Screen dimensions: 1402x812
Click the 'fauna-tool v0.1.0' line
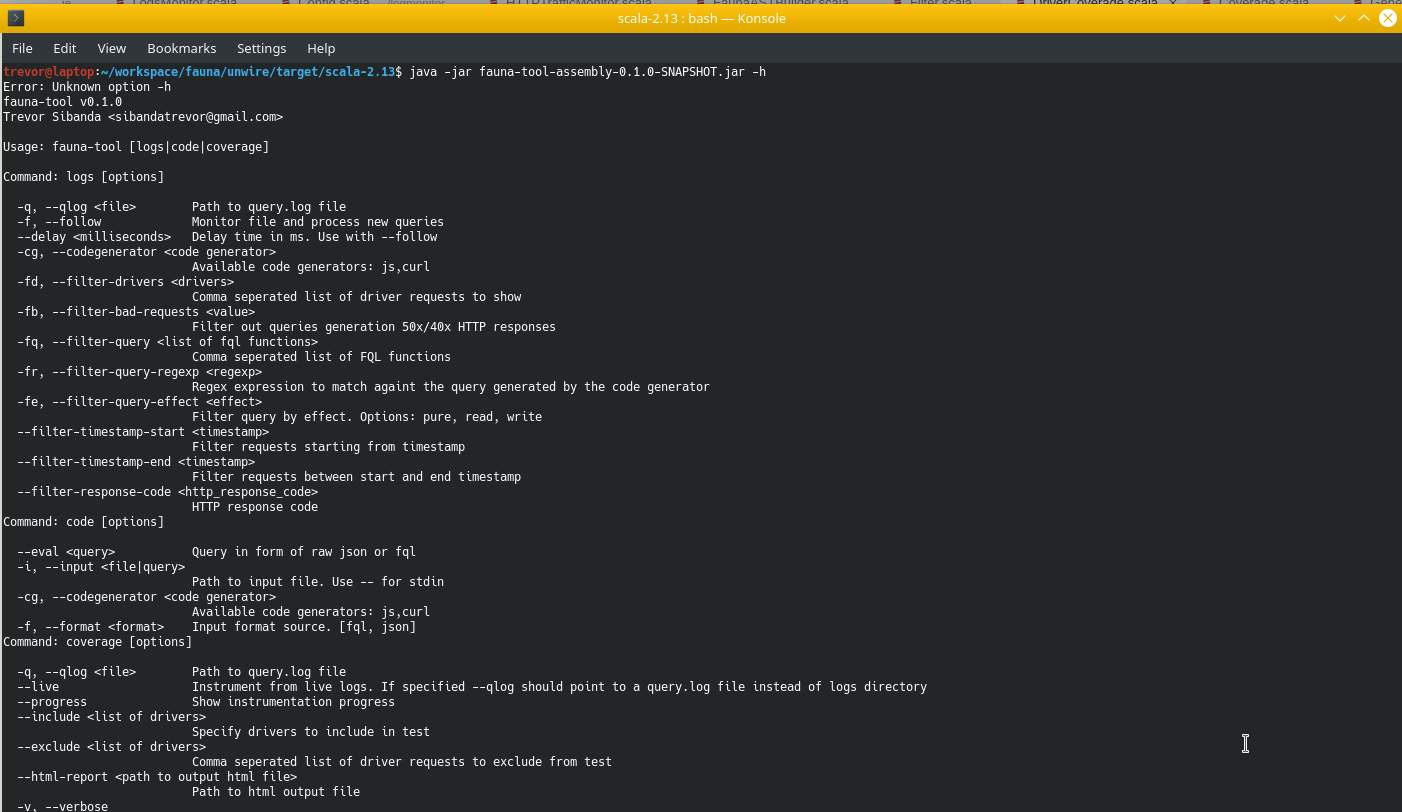pos(63,102)
